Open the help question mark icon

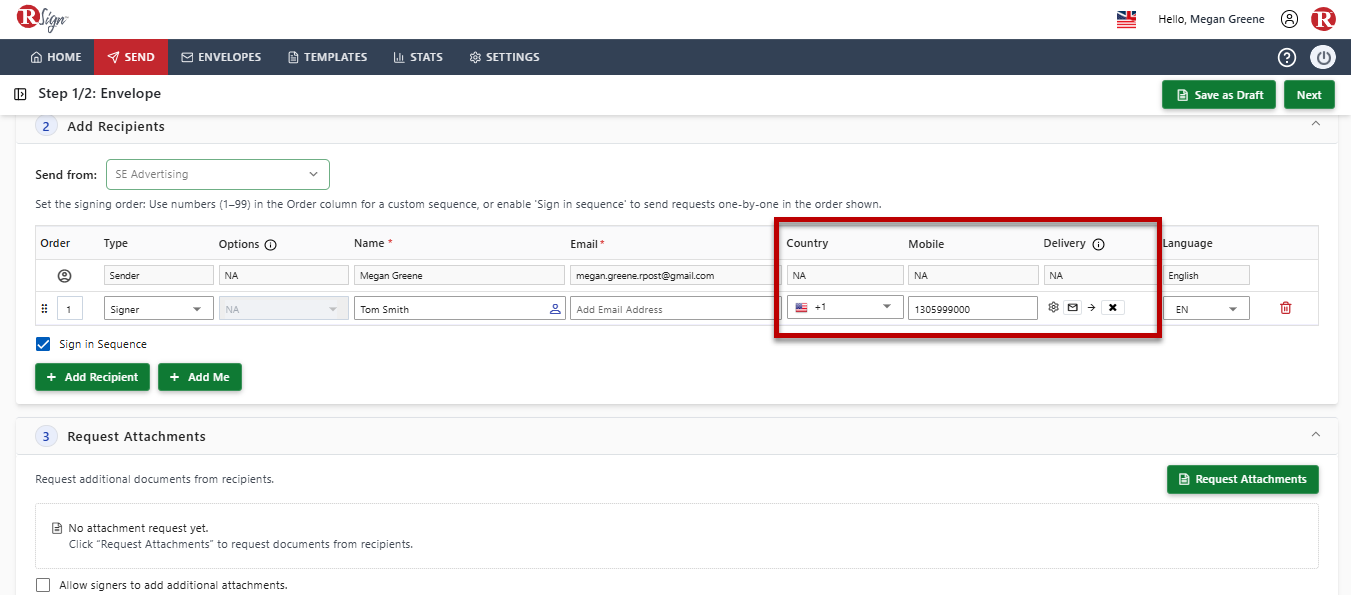coord(1287,57)
